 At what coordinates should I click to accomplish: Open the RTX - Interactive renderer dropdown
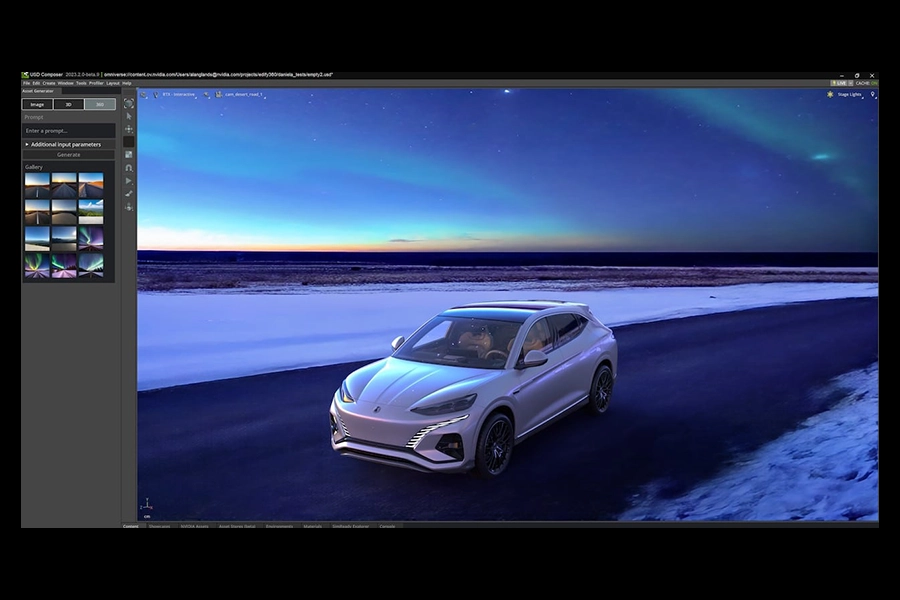point(179,95)
